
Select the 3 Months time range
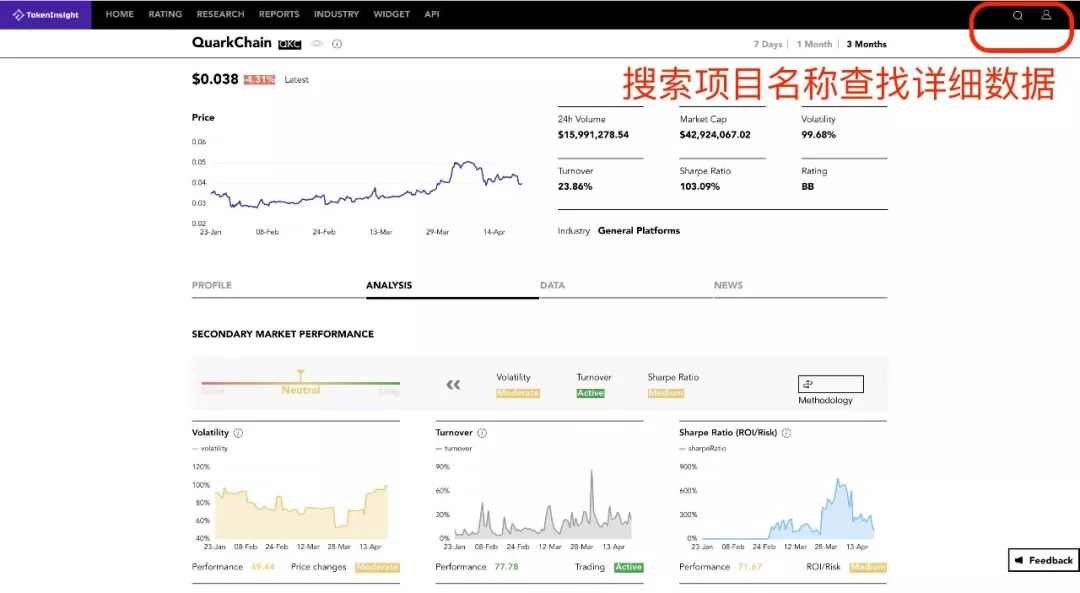pos(866,44)
